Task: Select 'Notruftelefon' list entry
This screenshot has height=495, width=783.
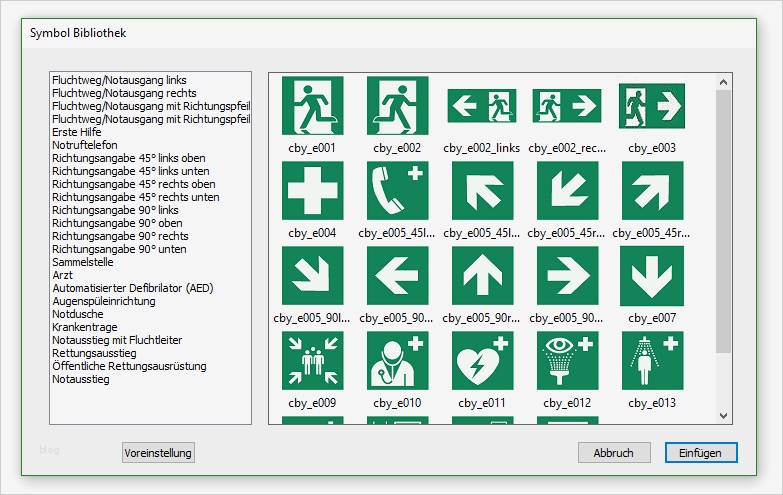Action: pyautogui.click(x=85, y=145)
